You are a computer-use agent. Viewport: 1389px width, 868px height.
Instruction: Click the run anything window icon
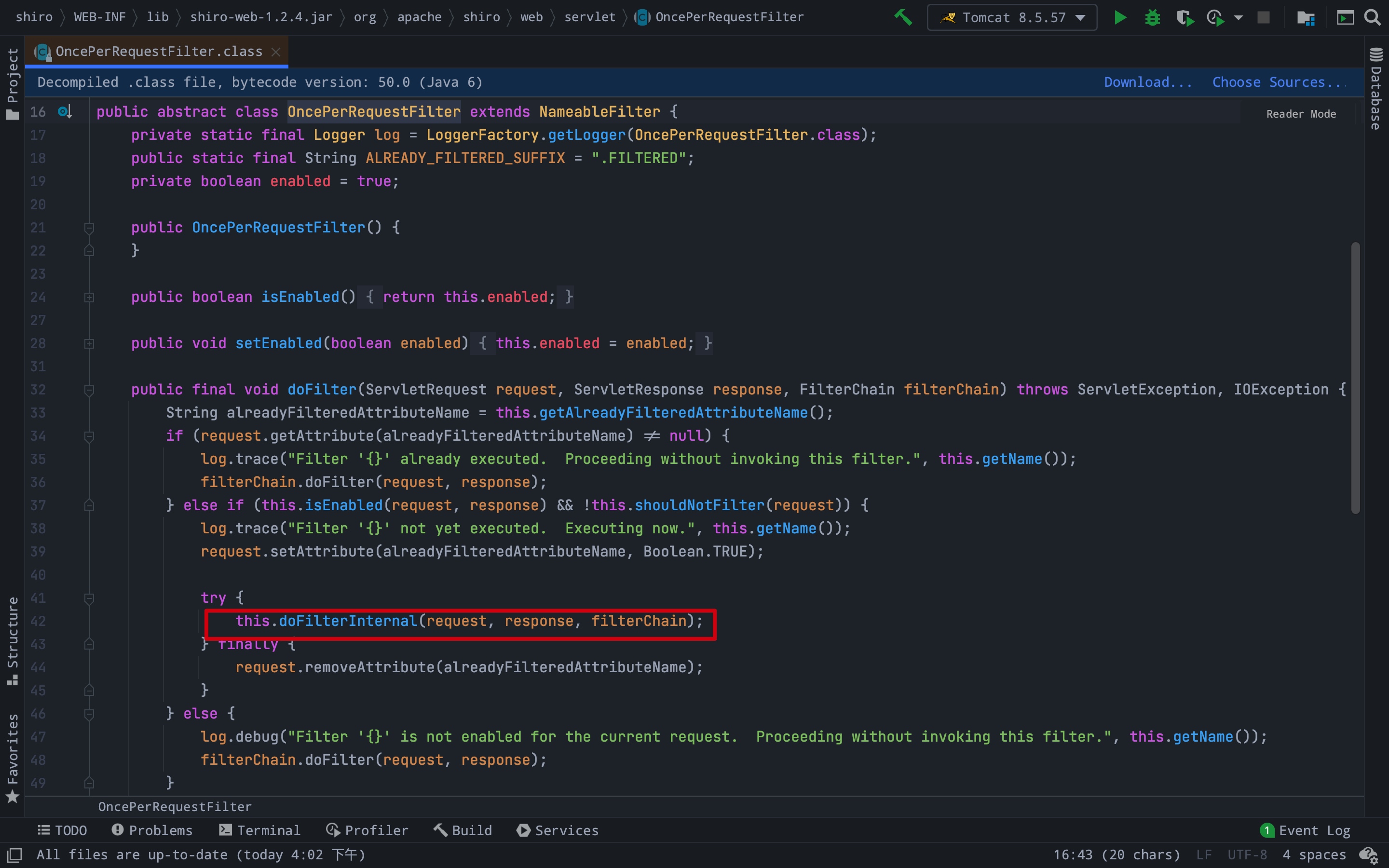[1346, 18]
